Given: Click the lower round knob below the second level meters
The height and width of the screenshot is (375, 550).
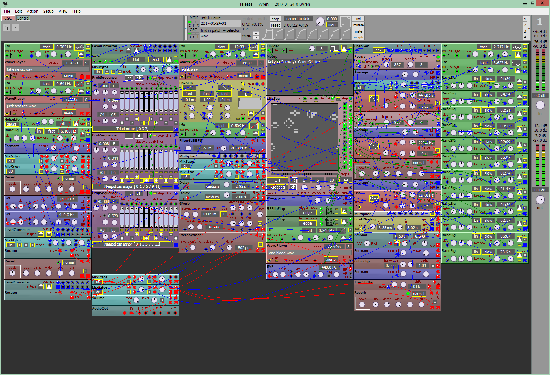Looking at the screenshot, I should tap(540, 200).
